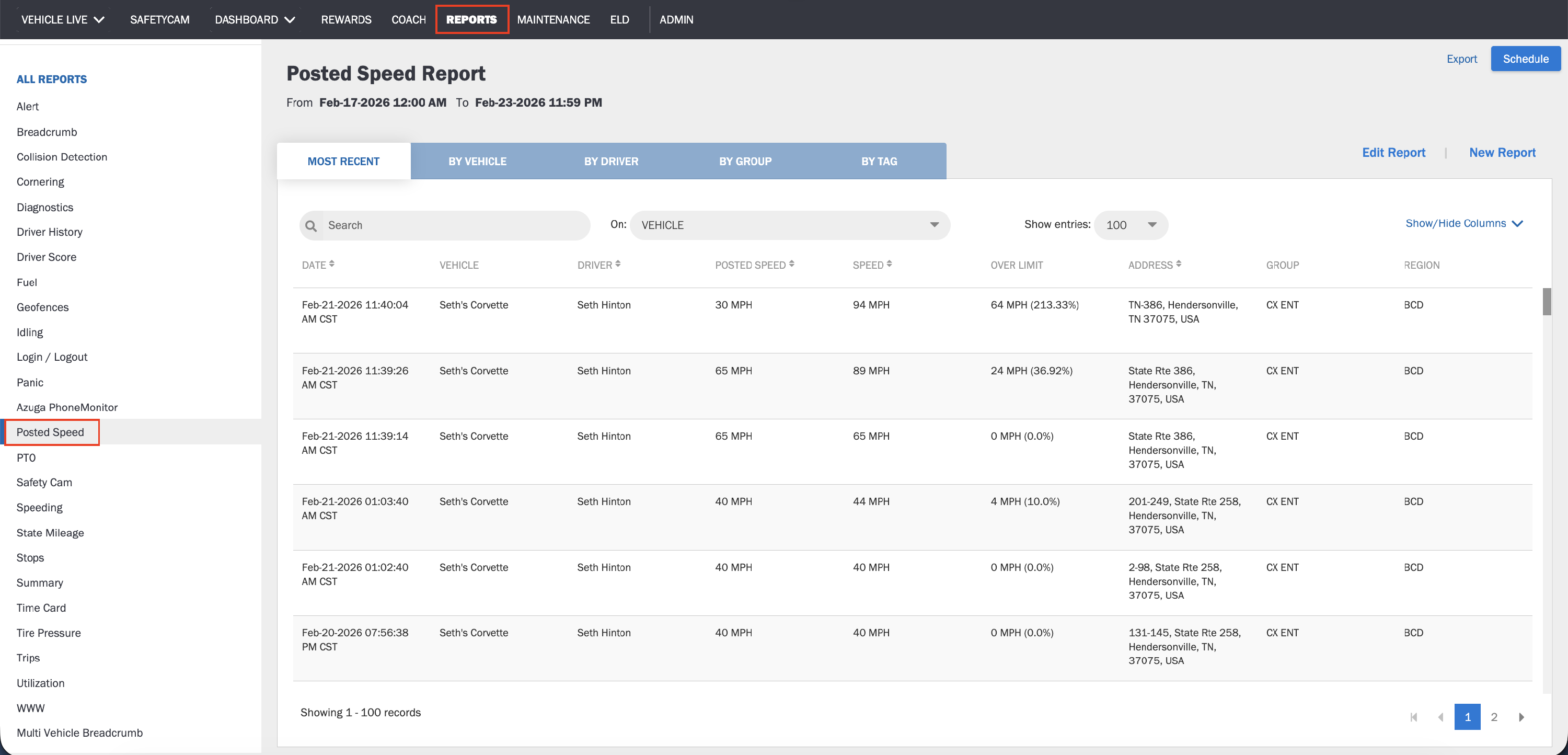
Task: Open the MAINTENANCE menu item
Action: click(x=552, y=19)
